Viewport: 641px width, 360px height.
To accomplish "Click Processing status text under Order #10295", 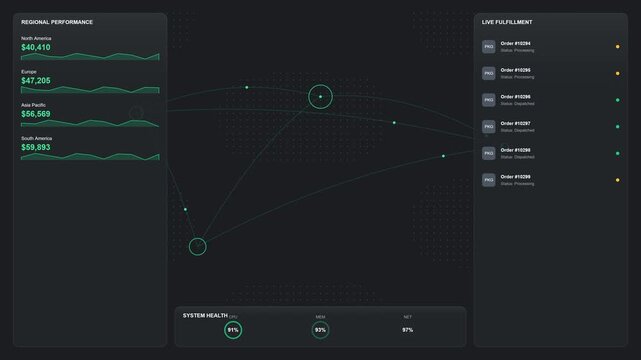I will tap(518, 77).
